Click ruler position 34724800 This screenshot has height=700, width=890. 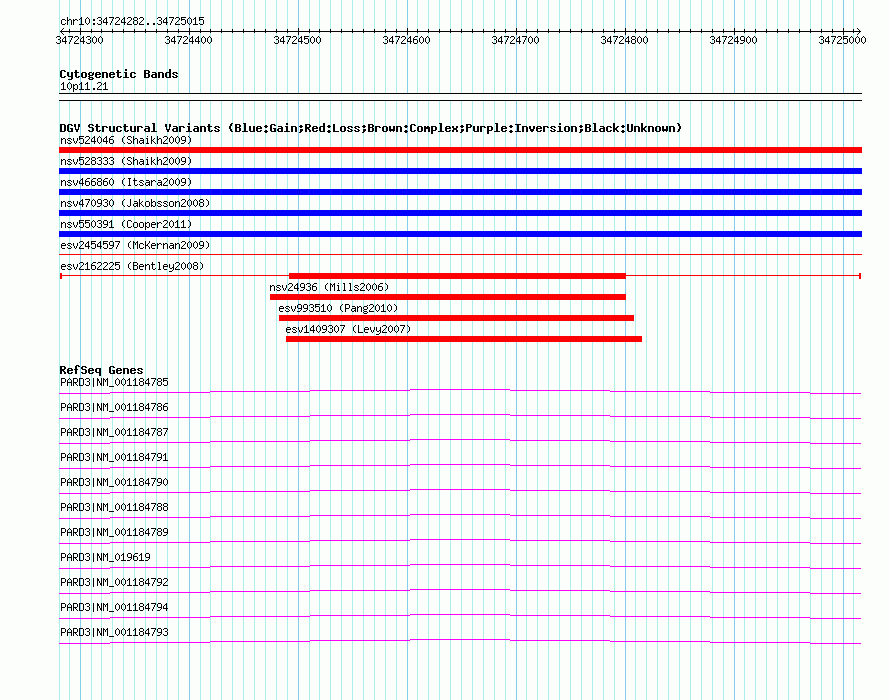[624, 40]
